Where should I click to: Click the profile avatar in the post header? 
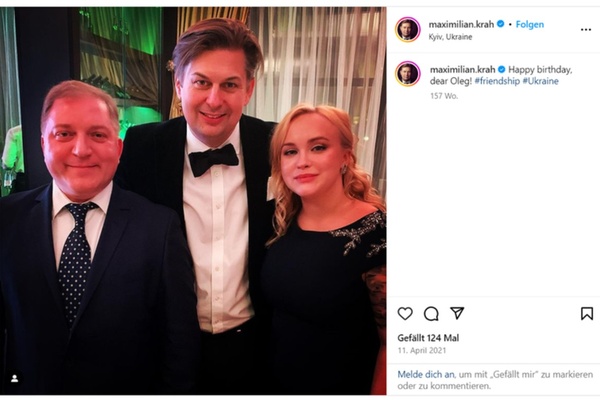tap(407, 29)
